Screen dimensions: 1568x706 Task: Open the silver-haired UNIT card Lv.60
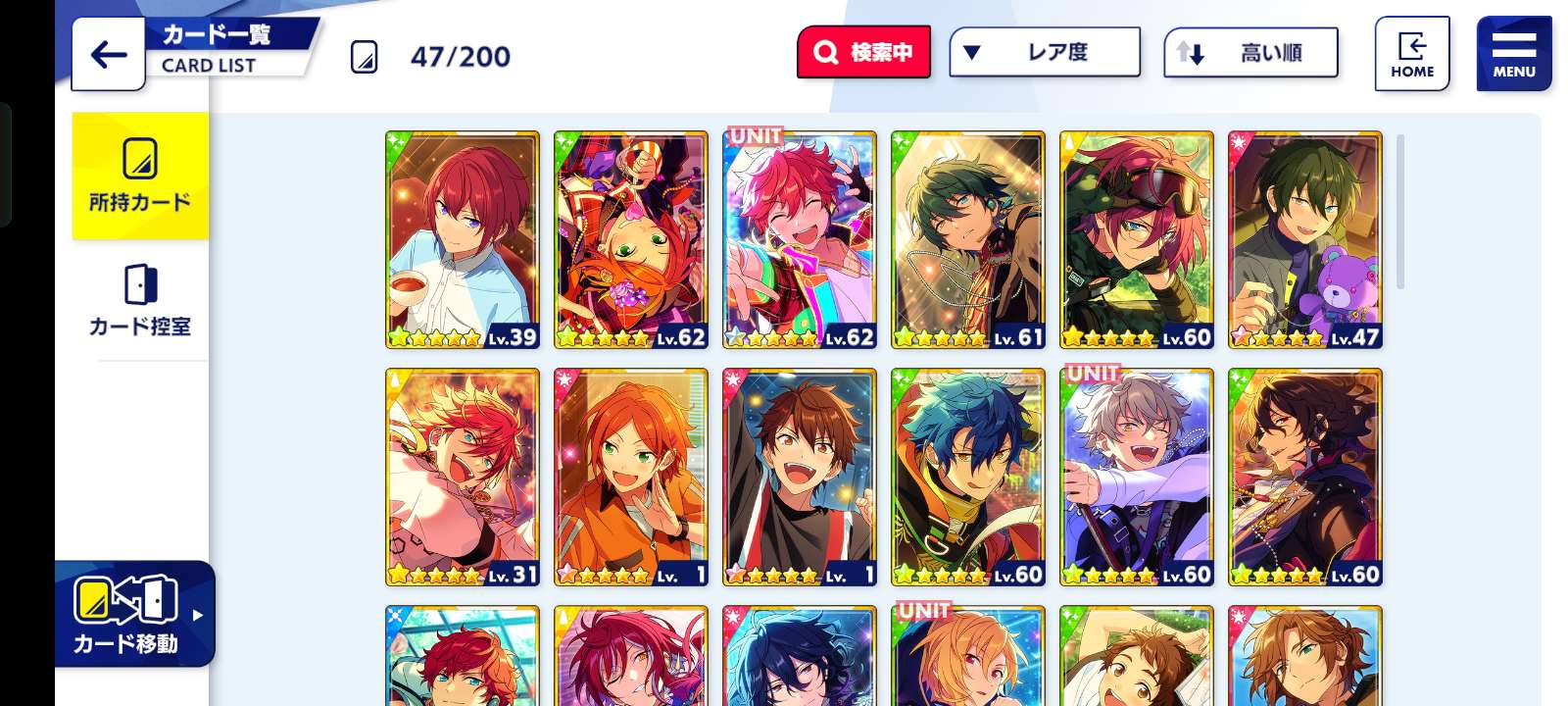click(x=1137, y=478)
